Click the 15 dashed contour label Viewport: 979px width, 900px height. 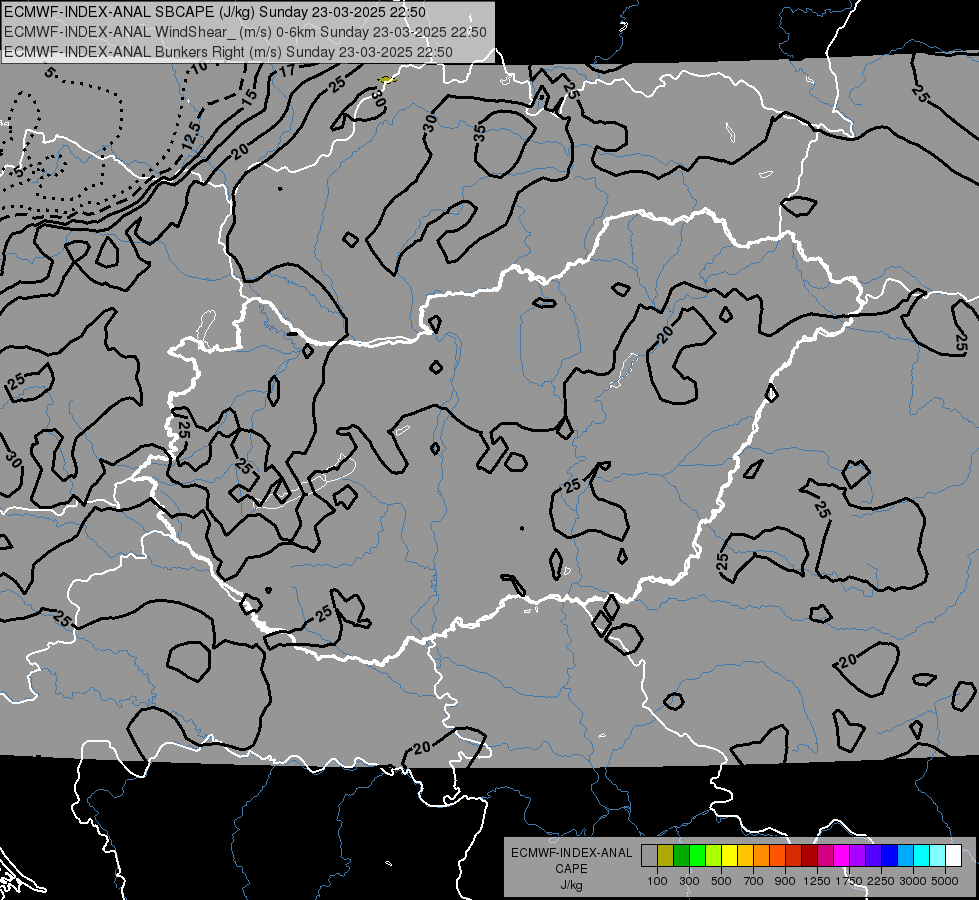tap(248, 97)
